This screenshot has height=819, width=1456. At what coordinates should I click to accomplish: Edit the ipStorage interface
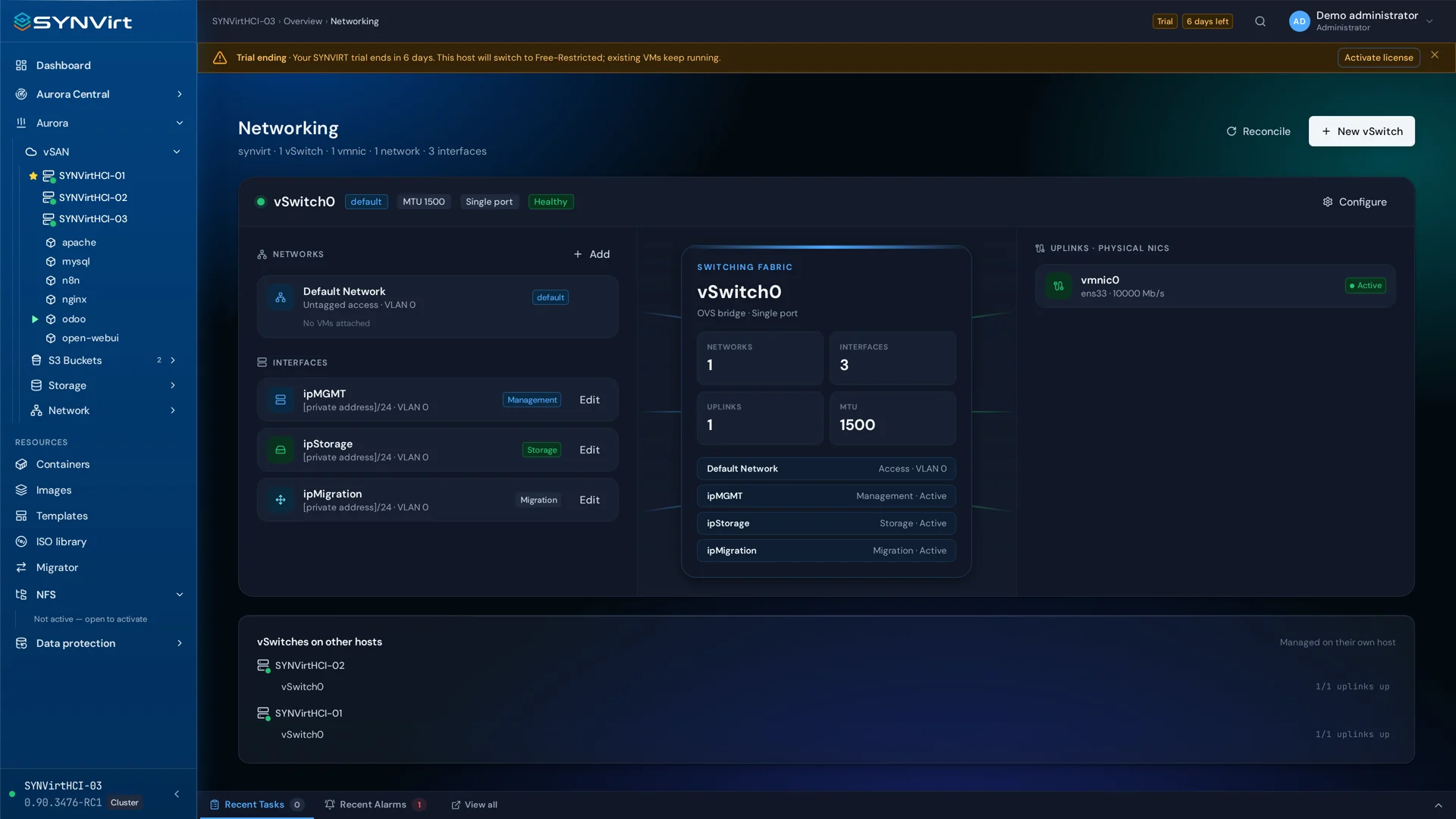(x=589, y=450)
